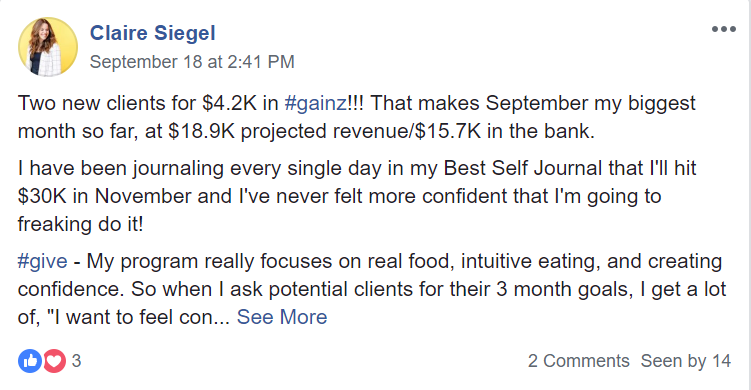Viewport: 751px width, 390px height.
Task: Click the "freaking do it!" line
Action: pos(80,224)
